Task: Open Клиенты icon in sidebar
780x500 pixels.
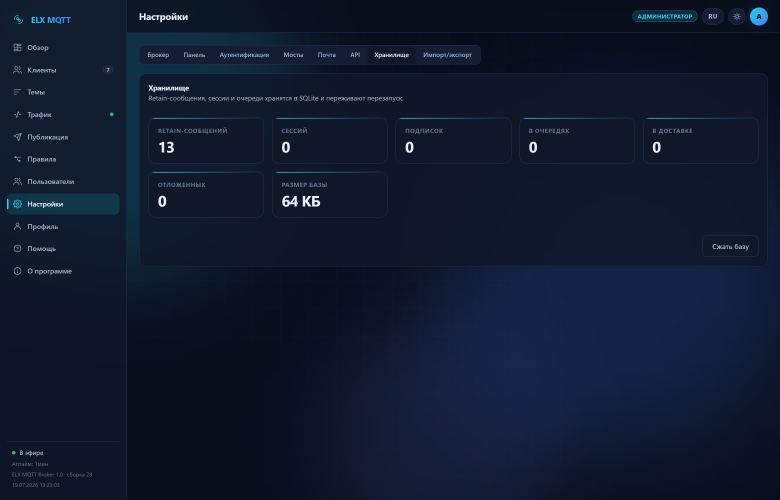Action: (17, 70)
